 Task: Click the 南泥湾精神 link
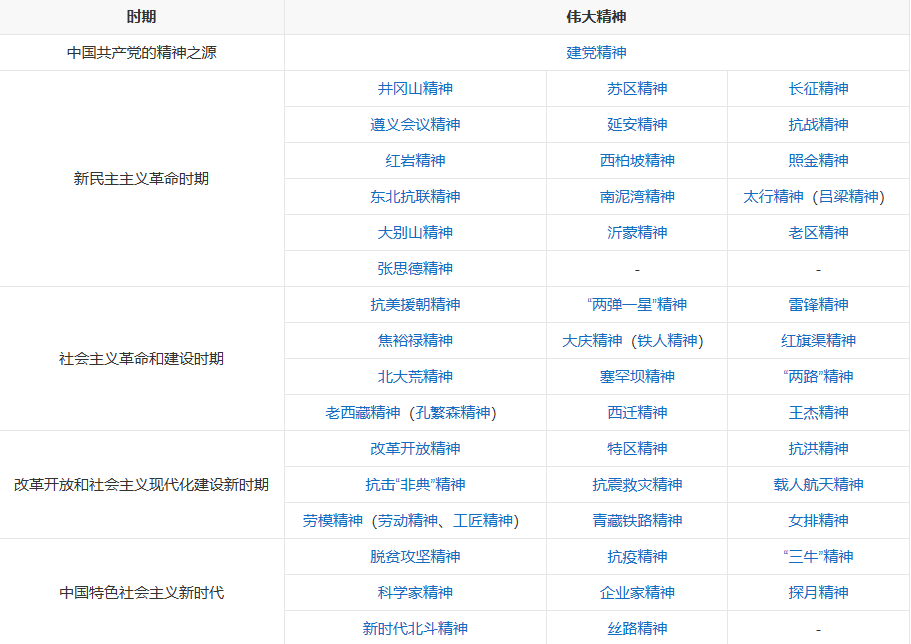pyautogui.click(x=637, y=197)
